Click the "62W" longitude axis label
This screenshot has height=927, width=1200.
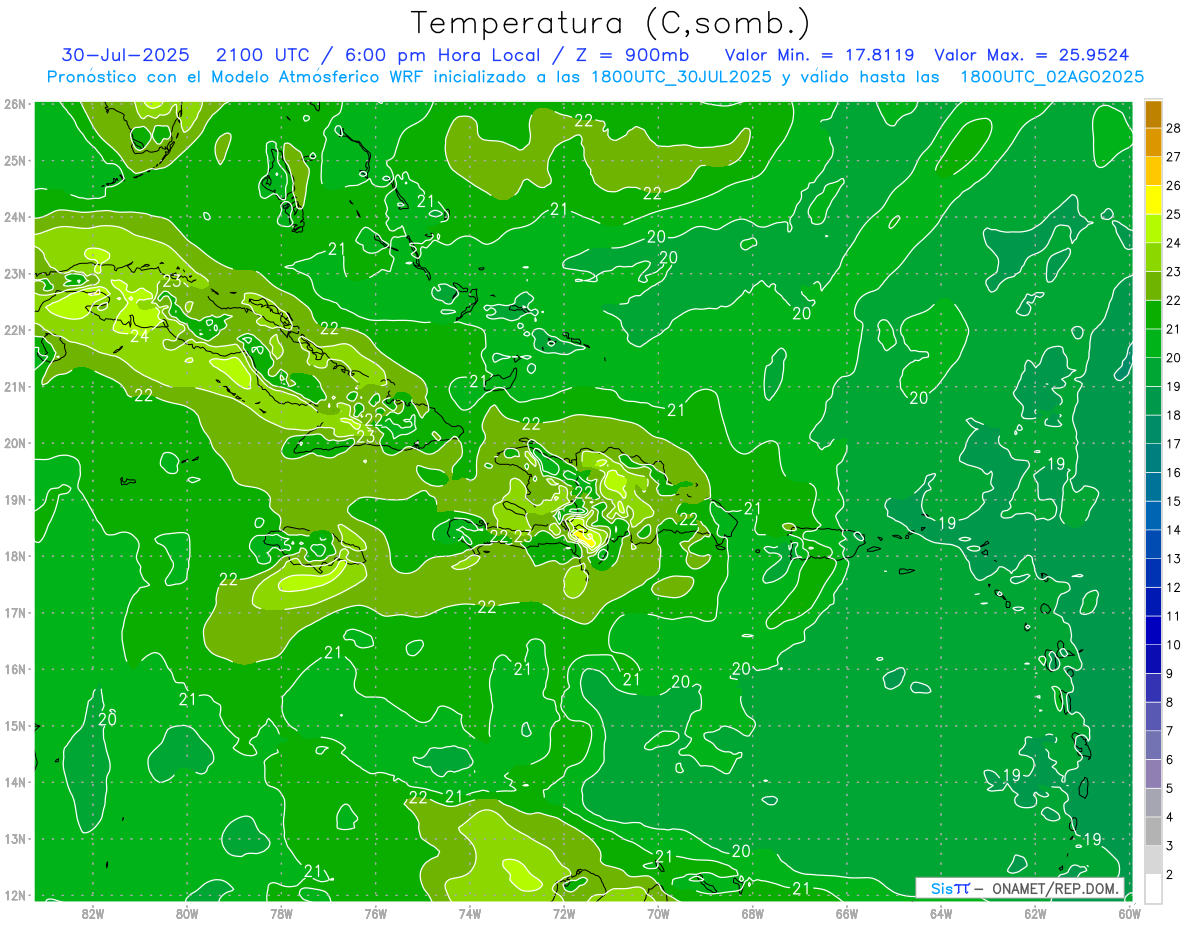(1035, 913)
